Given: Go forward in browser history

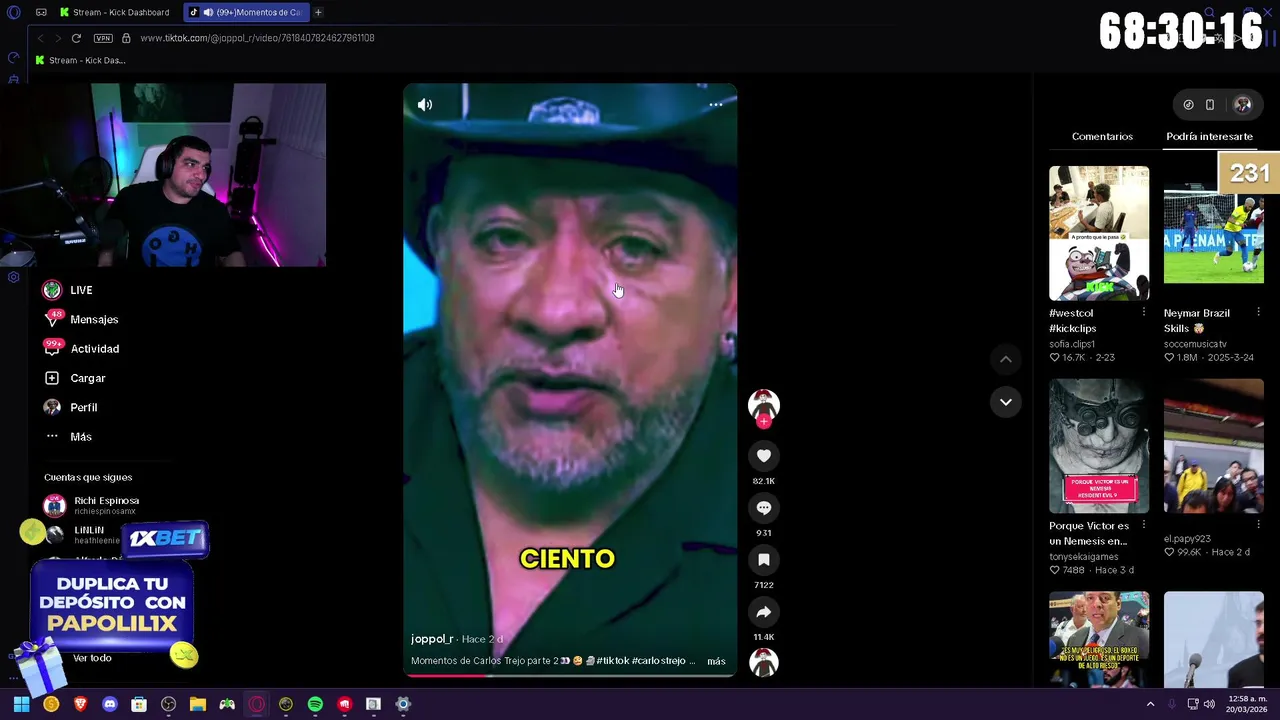Looking at the screenshot, I should pos(58,38).
